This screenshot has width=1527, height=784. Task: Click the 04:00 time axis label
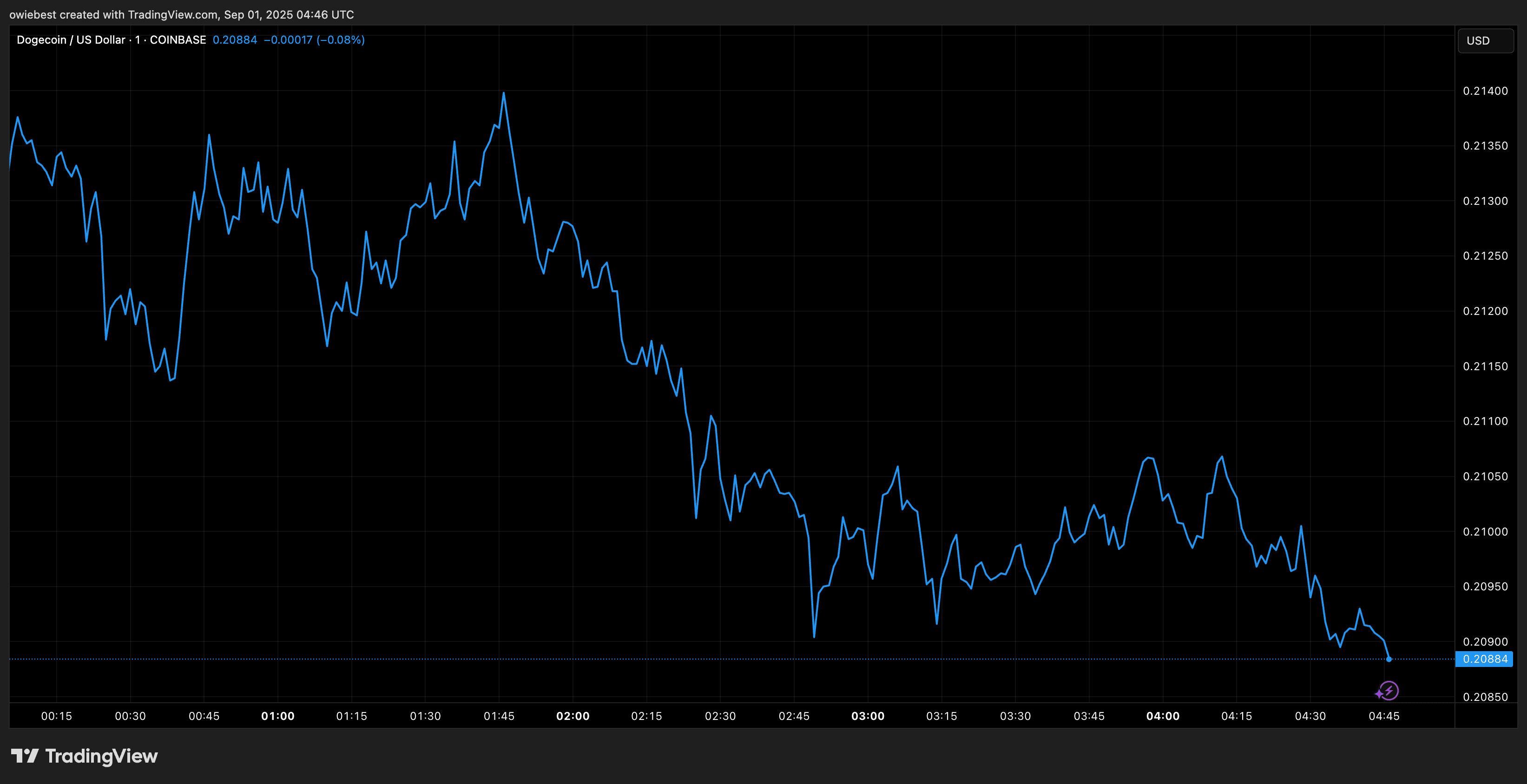click(1162, 716)
